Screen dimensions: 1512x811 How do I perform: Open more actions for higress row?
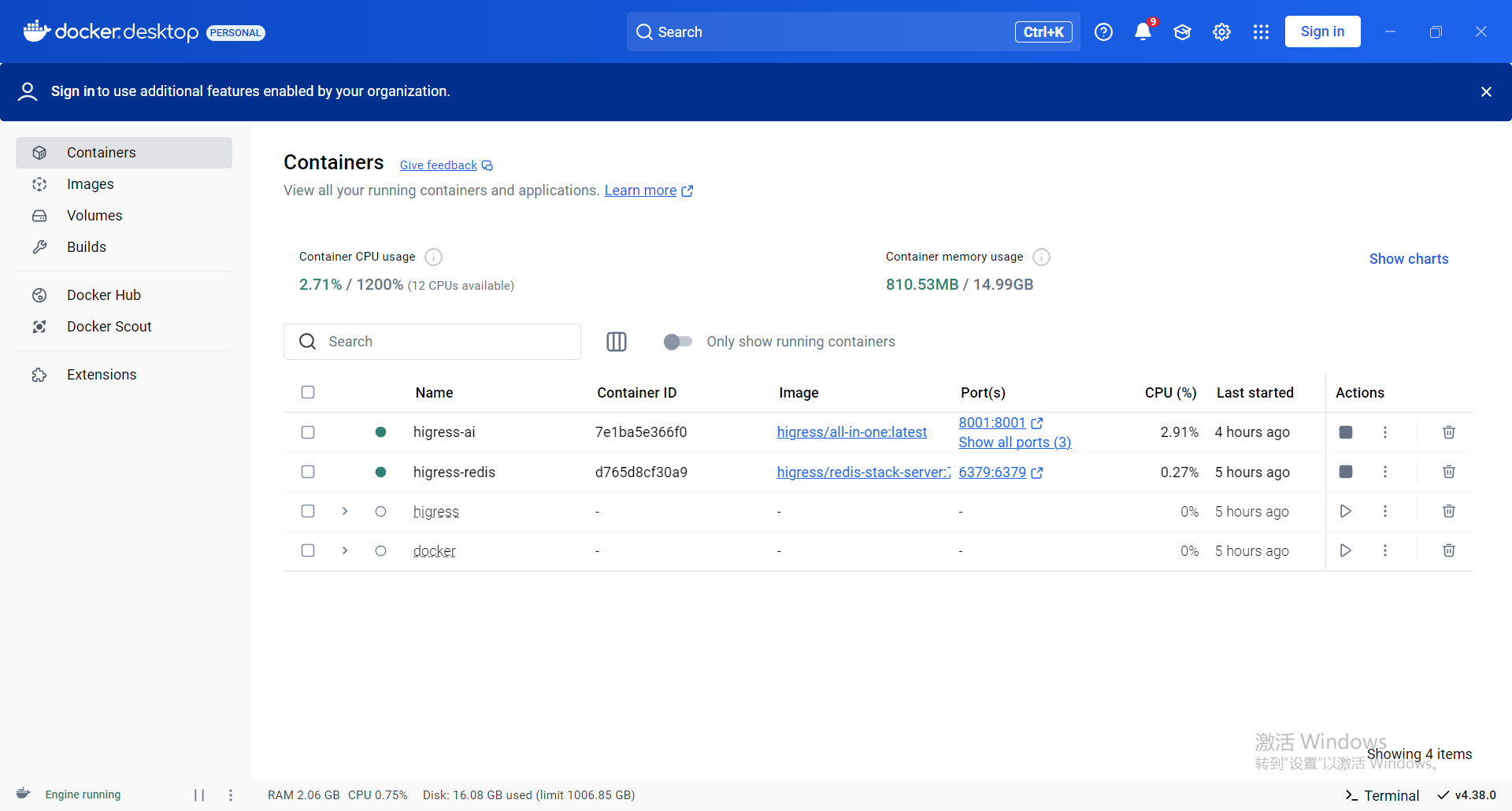coord(1385,511)
